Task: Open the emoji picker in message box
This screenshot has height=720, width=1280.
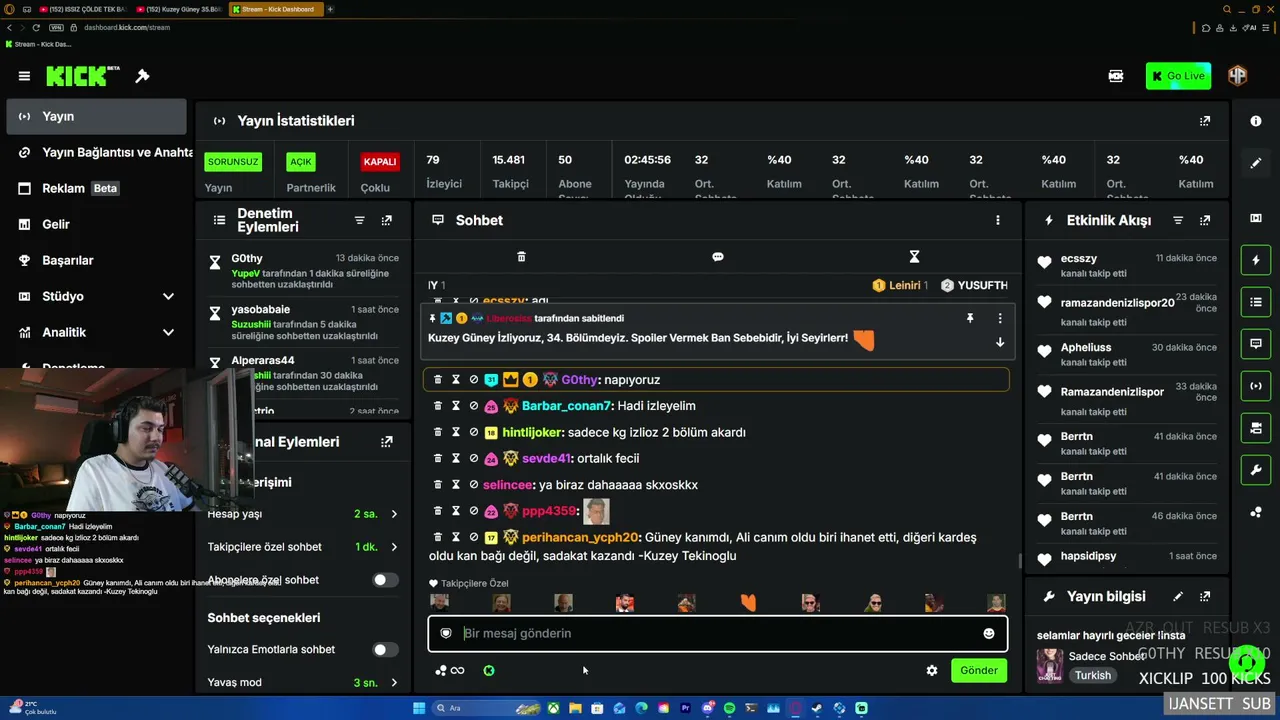Action: (x=989, y=633)
